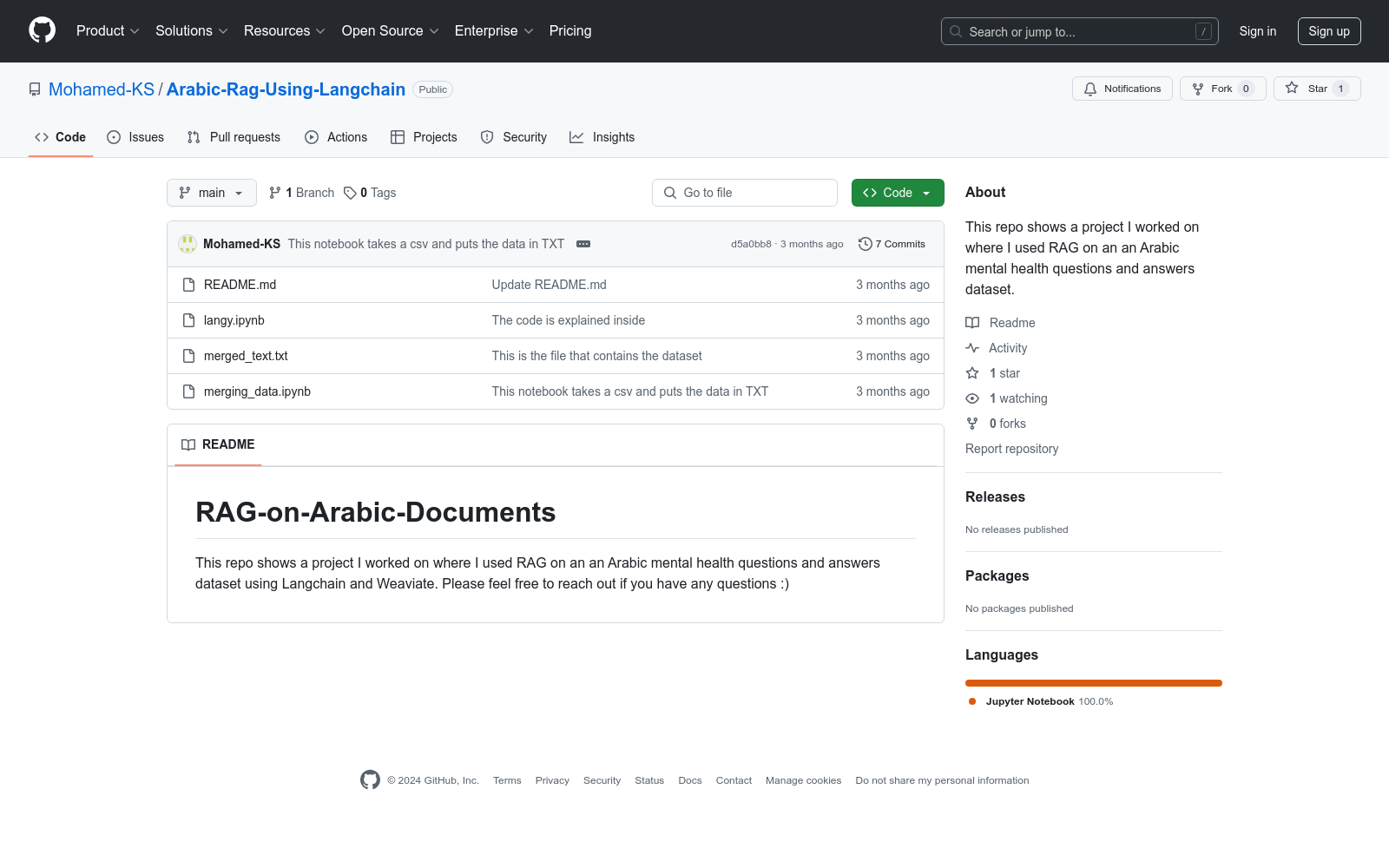Click the star icon in Star button
The width and height of the screenshot is (1389, 868).
point(1292,89)
